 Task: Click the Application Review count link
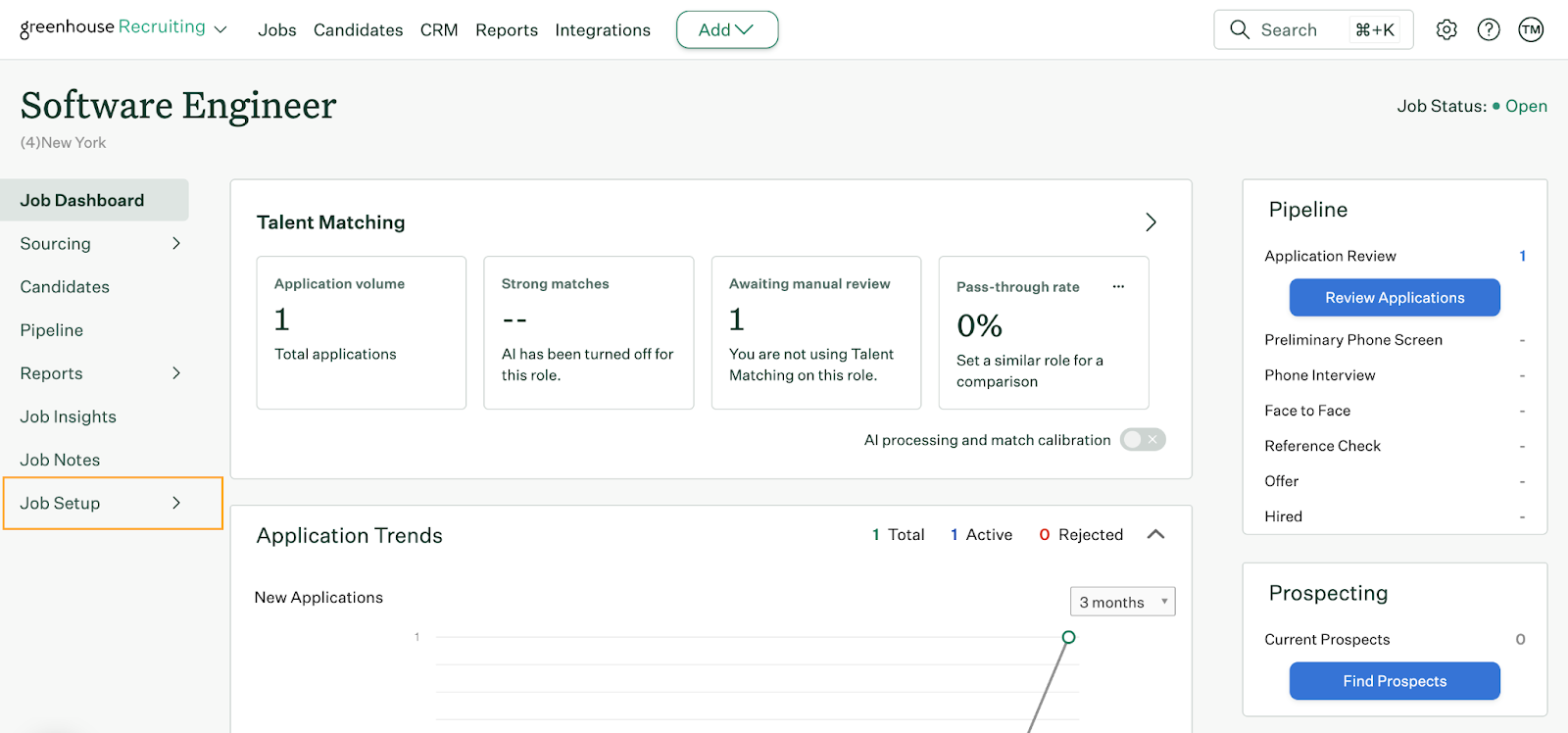(1522, 256)
